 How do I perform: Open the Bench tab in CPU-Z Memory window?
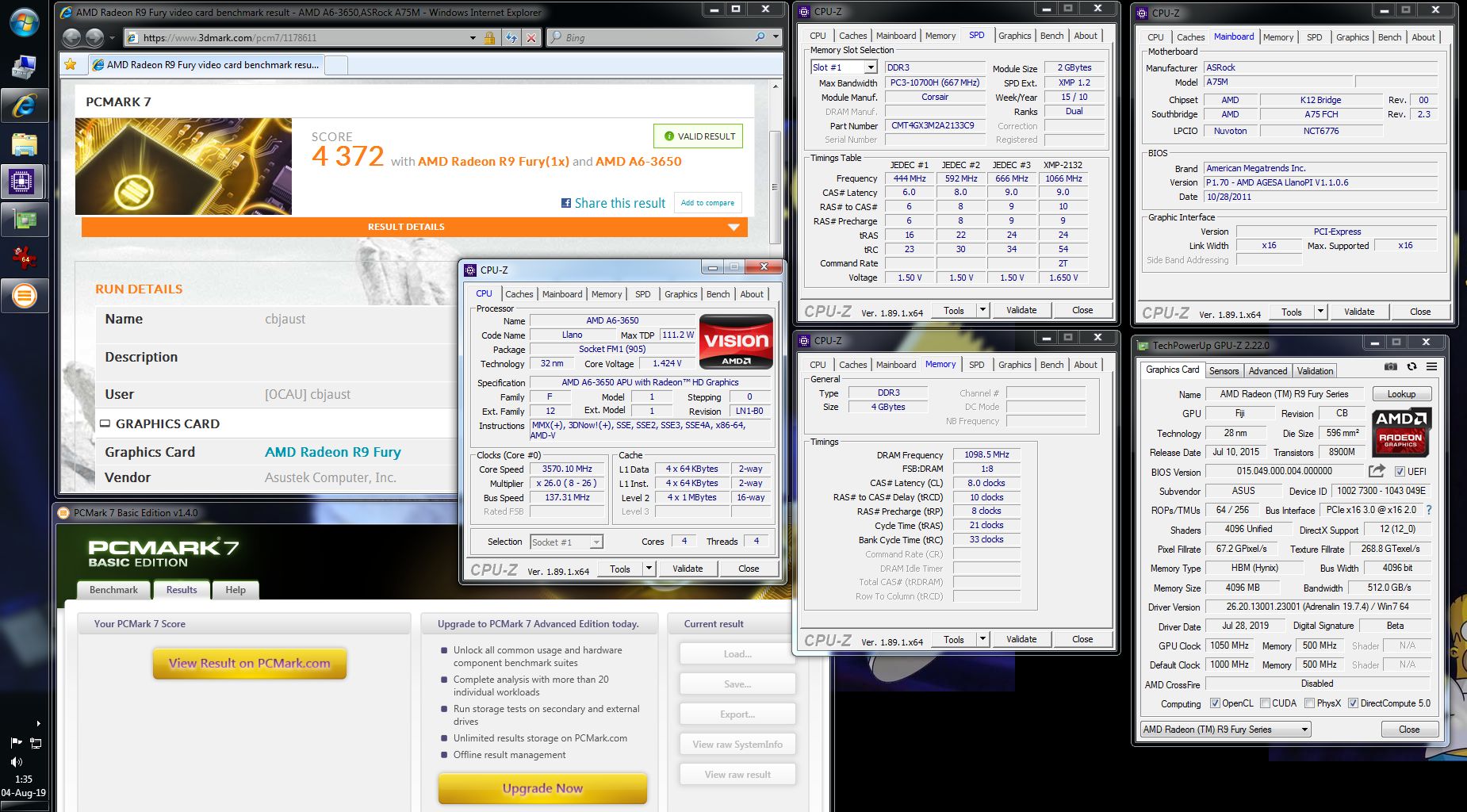(1051, 364)
